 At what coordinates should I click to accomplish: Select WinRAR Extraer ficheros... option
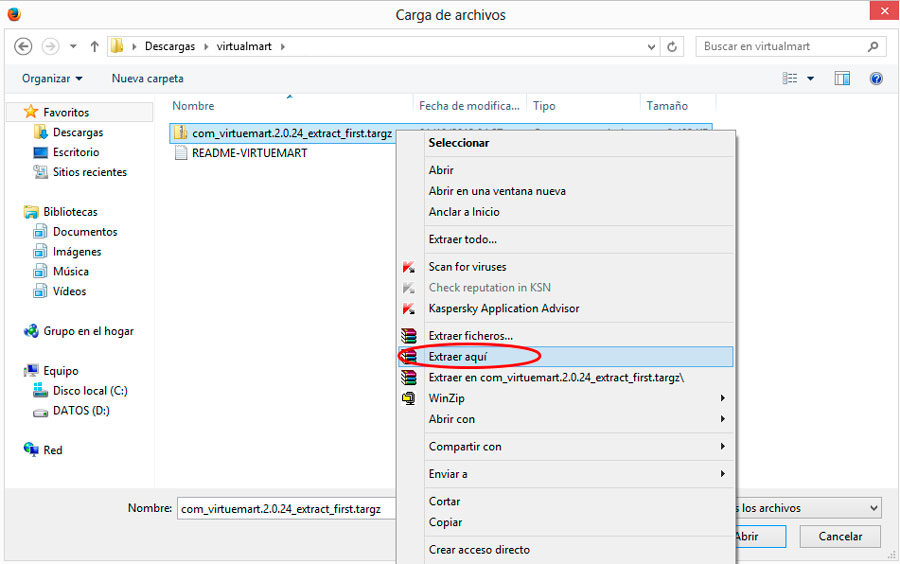[470, 336]
